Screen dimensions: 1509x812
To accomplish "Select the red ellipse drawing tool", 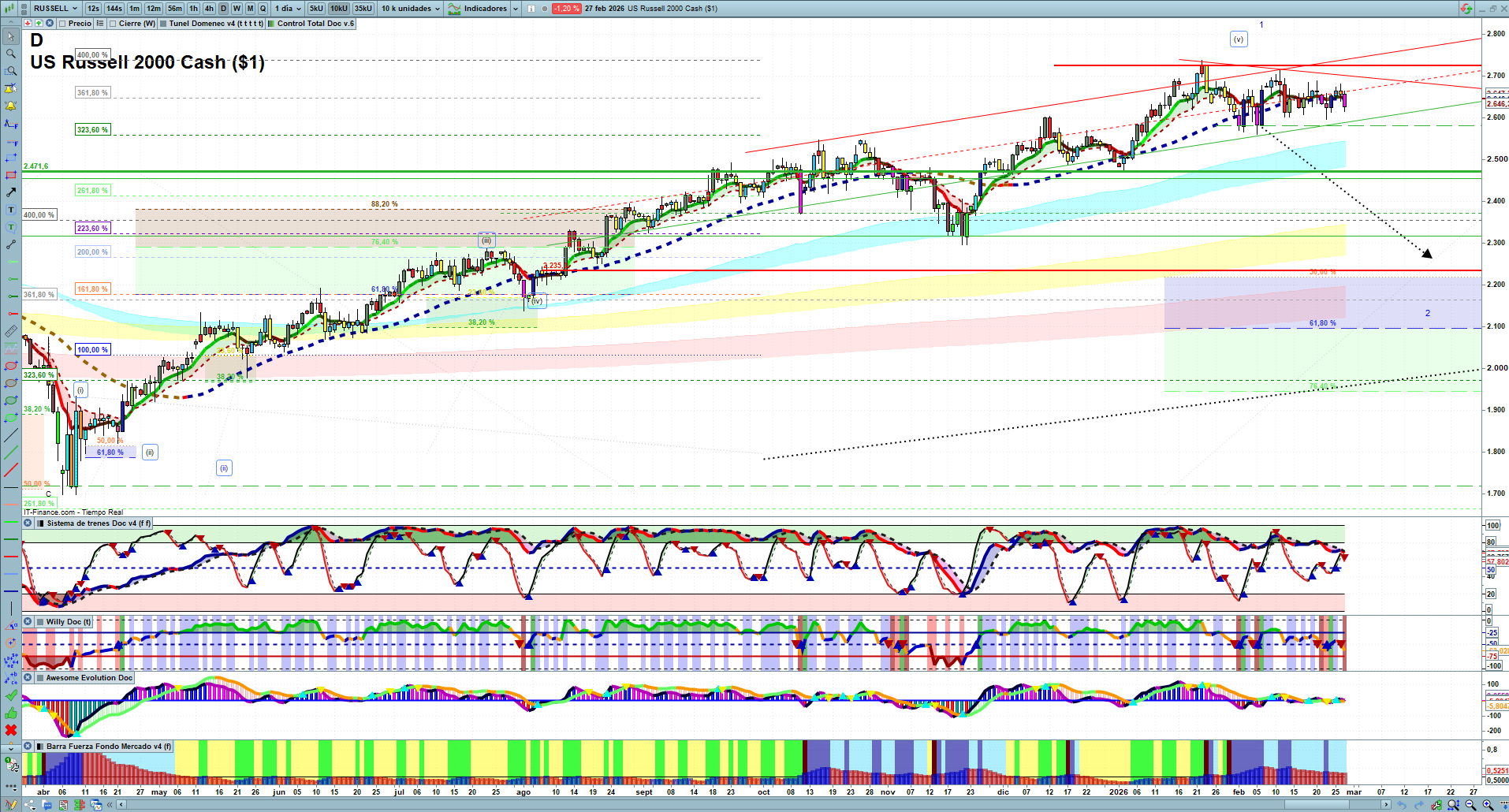I will tap(11, 366).
